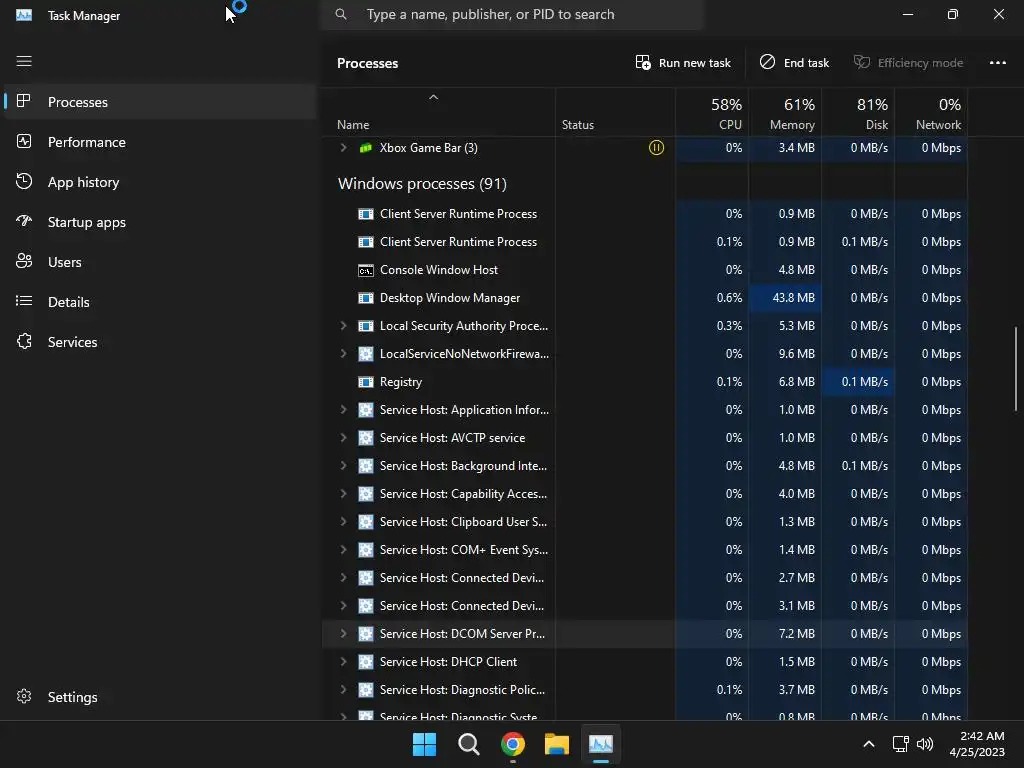The width and height of the screenshot is (1024, 768).
Task: Click the Performance graph icon in sidebar
Action: (24, 142)
